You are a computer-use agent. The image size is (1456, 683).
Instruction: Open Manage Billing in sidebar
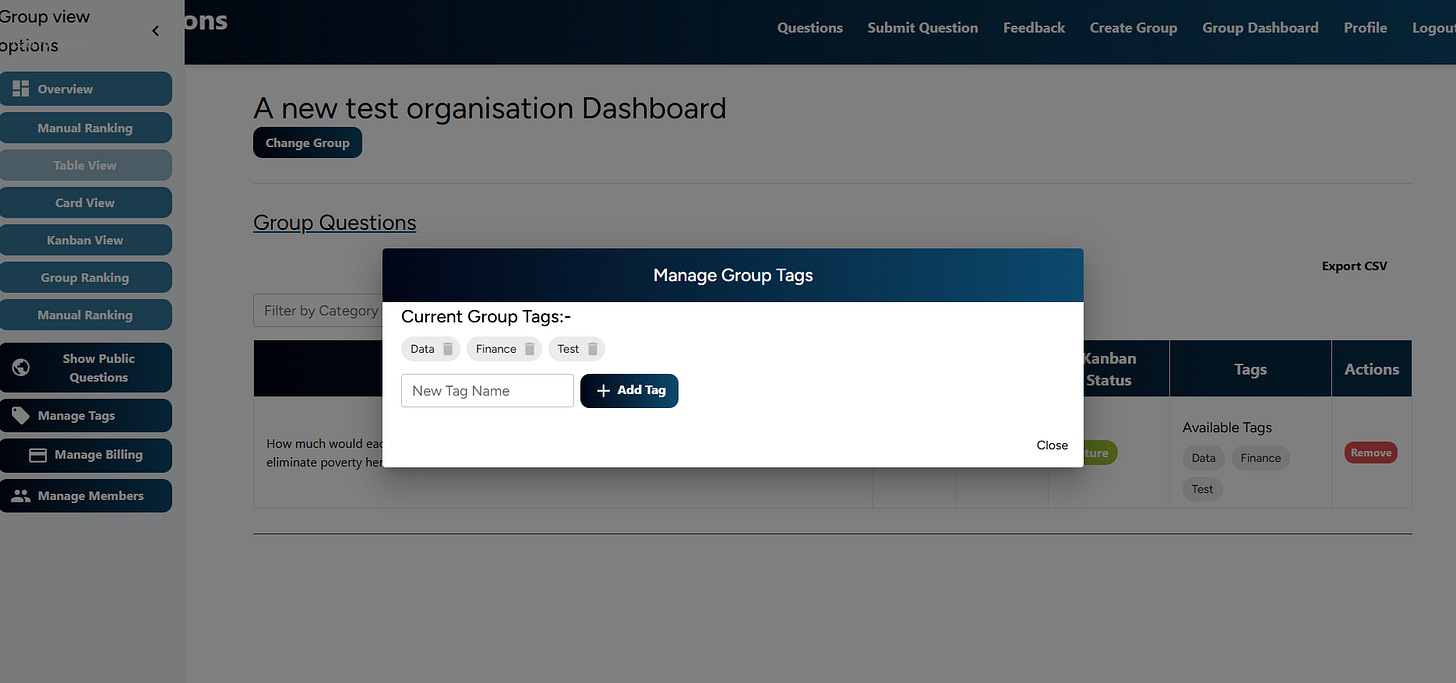(x=86, y=455)
